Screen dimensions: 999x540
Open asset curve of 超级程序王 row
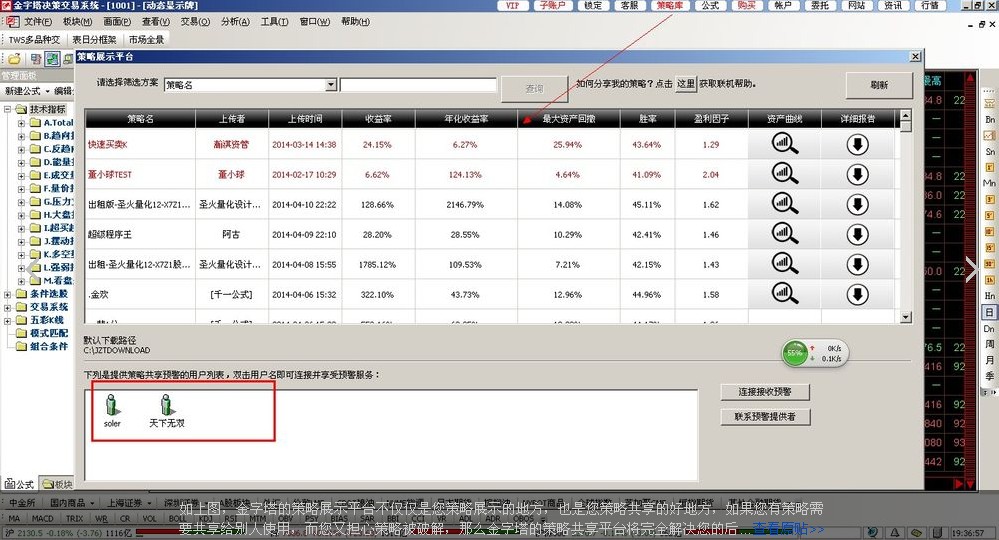click(784, 234)
